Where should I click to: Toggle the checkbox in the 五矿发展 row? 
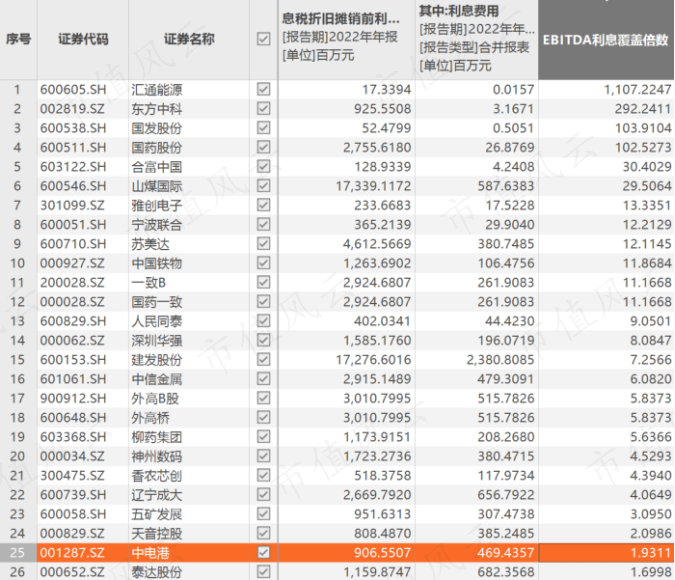[263, 514]
